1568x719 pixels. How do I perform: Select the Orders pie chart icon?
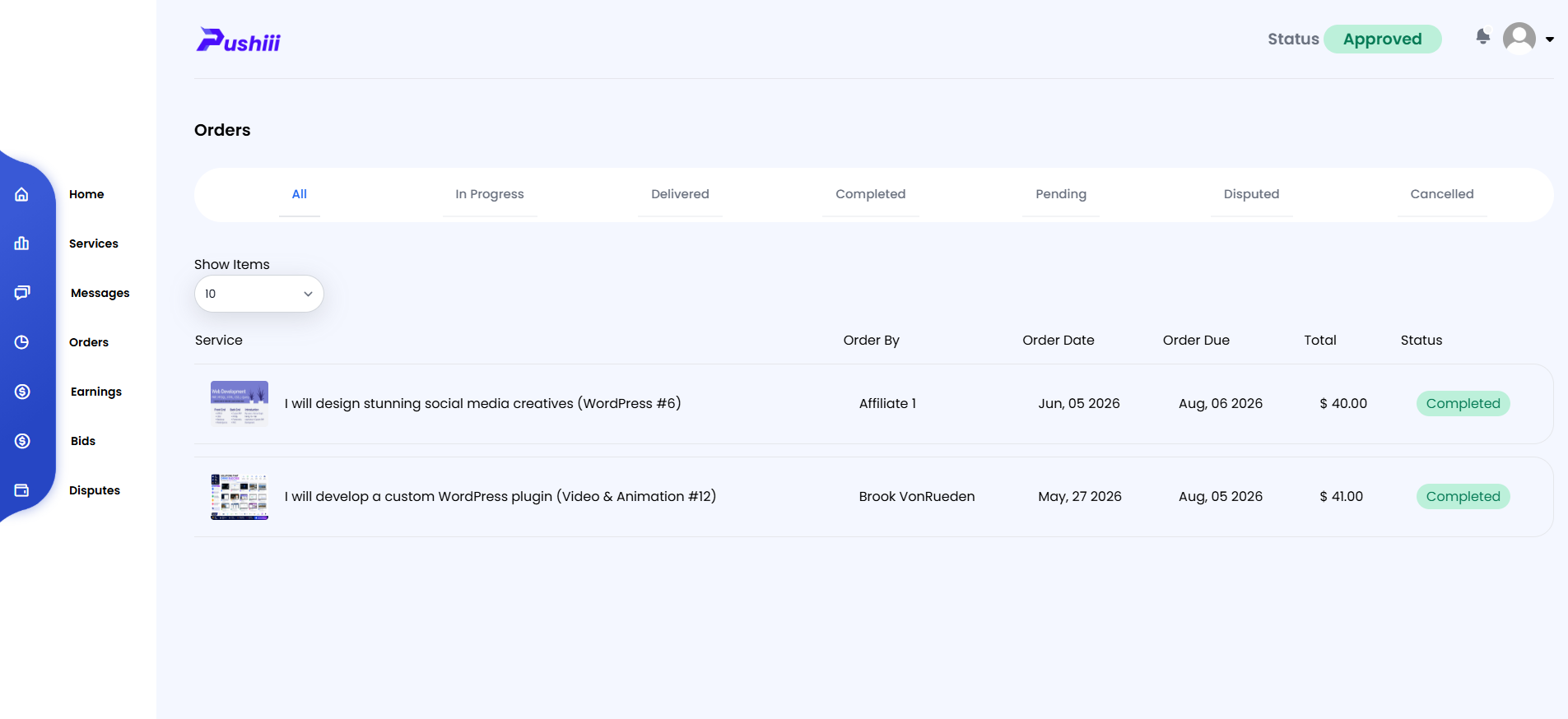(x=22, y=342)
